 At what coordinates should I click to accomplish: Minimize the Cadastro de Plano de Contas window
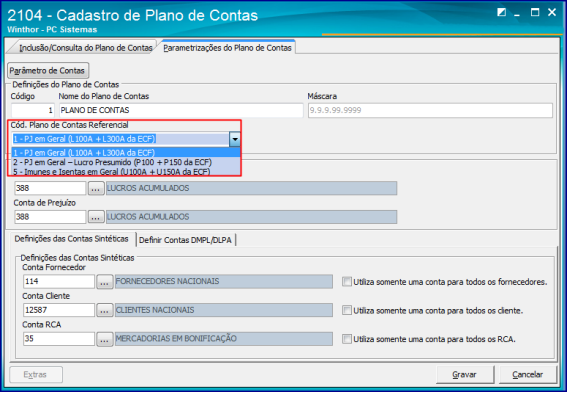pyautogui.click(x=517, y=14)
